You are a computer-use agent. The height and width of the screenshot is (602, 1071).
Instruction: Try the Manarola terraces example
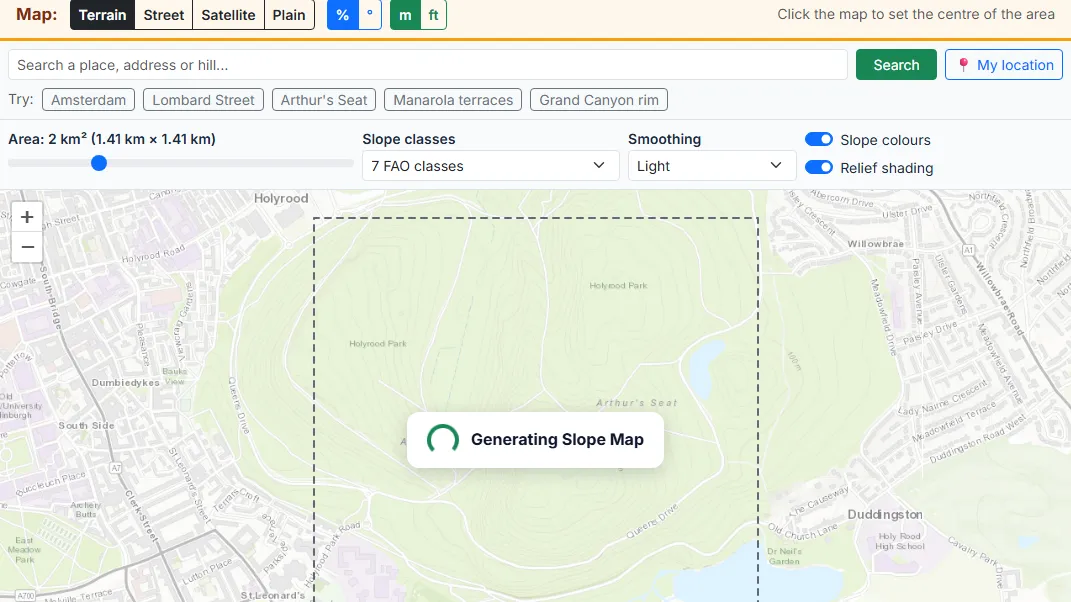point(453,100)
